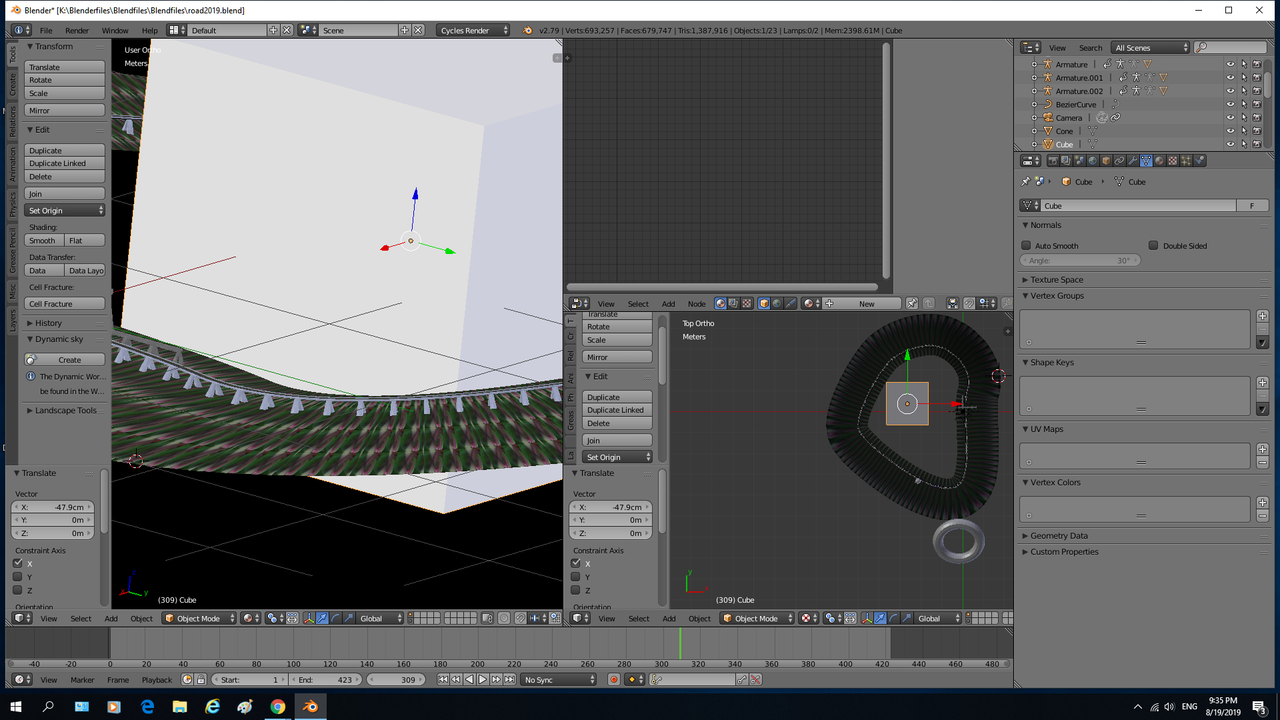
Task: Select texture nodes type in node editor header
Action: click(x=747, y=303)
